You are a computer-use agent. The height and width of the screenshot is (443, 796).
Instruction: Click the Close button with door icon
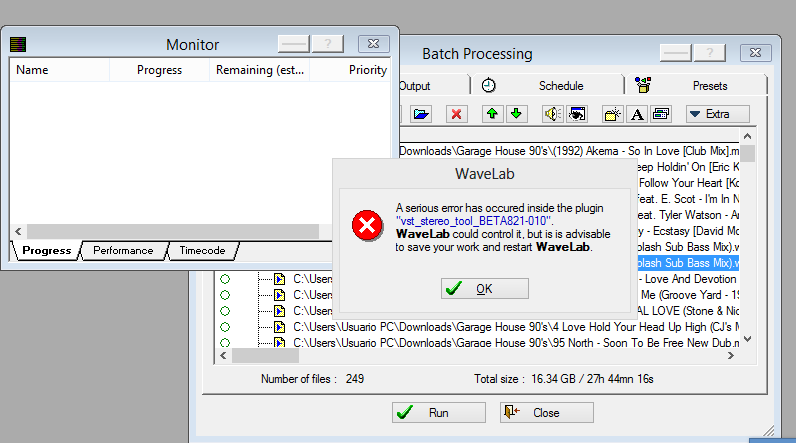coord(547,413)
